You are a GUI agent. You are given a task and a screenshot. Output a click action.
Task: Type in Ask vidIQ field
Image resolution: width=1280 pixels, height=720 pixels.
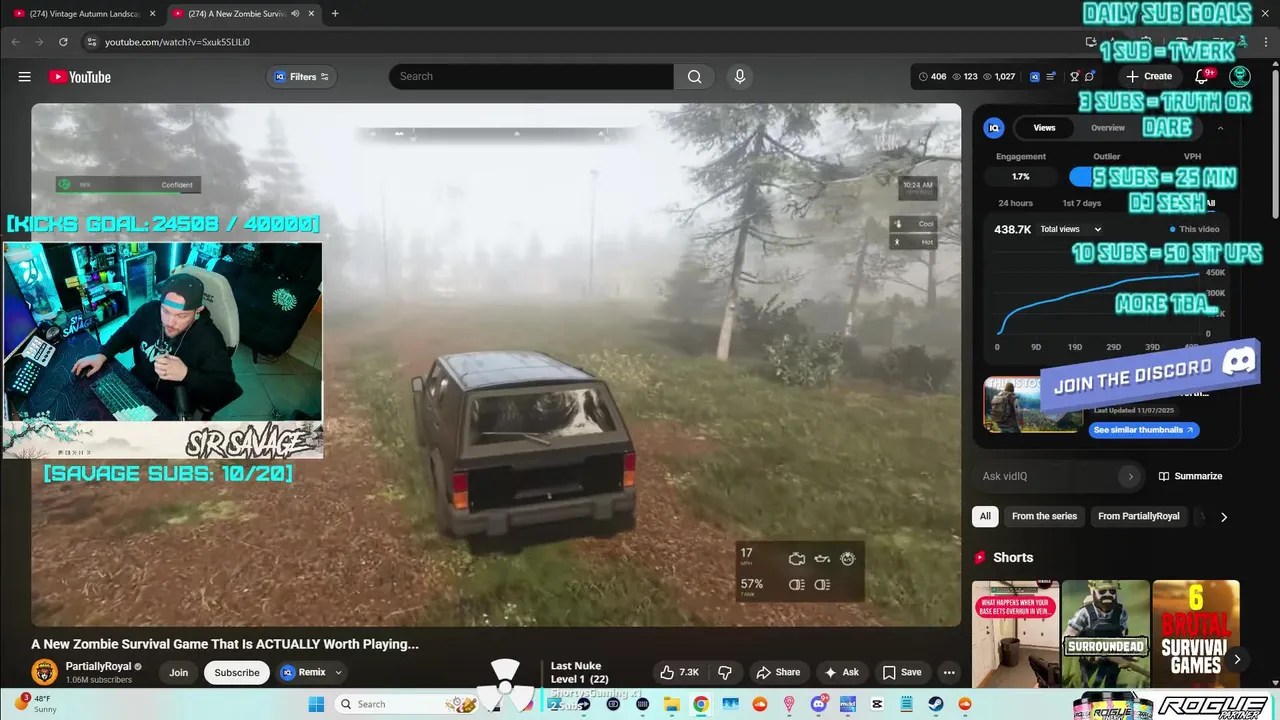1045,476
